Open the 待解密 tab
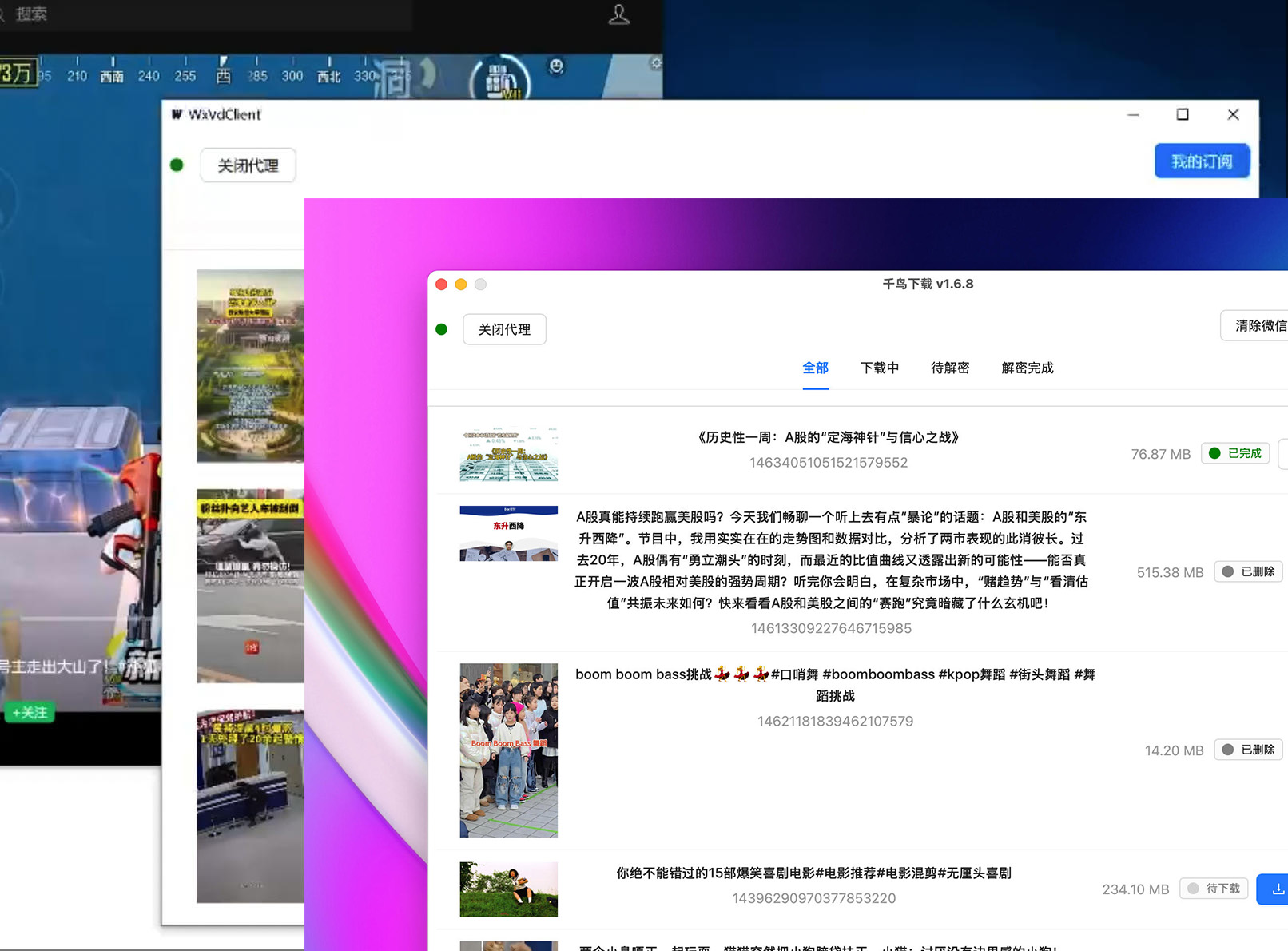 [950, 368]
